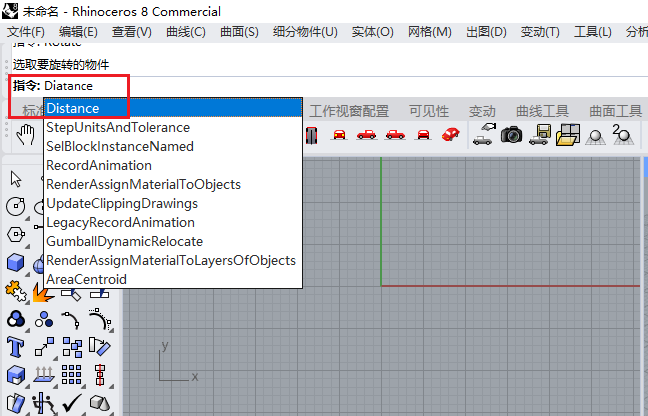
Task: Select the curve fillet dotted arc tool
Action: 100,319
